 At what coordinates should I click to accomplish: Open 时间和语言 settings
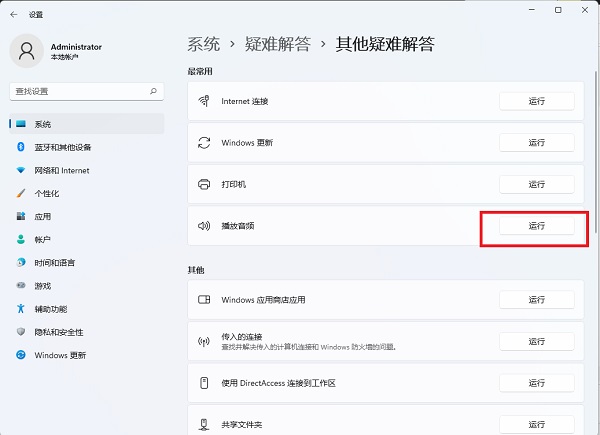coord(54,262)
